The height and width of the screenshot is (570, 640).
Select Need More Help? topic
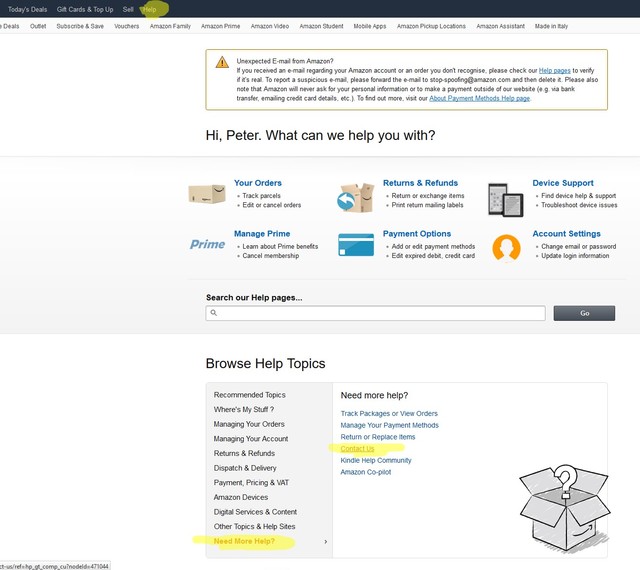(244, 541)
